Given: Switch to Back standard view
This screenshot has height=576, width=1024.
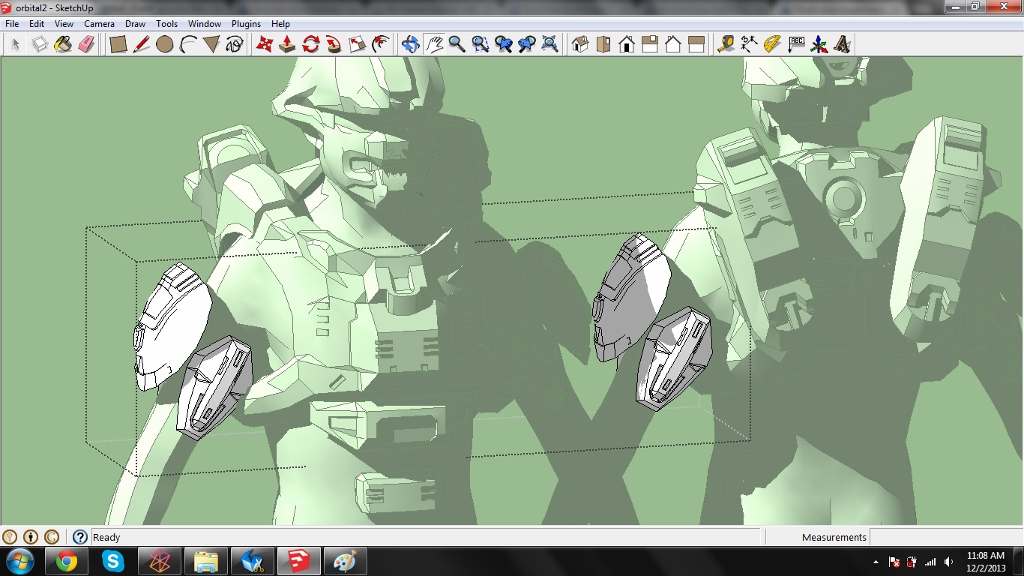Looking at the screenshot, I should tap(673, 44).
